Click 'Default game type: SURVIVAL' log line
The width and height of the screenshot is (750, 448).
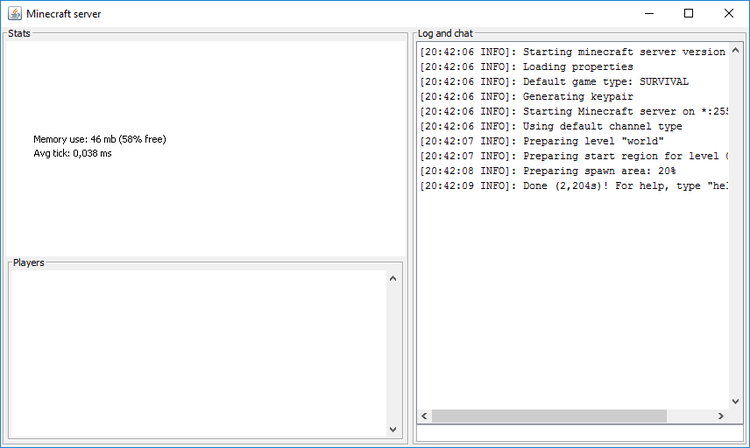click(x=554, y=82)
